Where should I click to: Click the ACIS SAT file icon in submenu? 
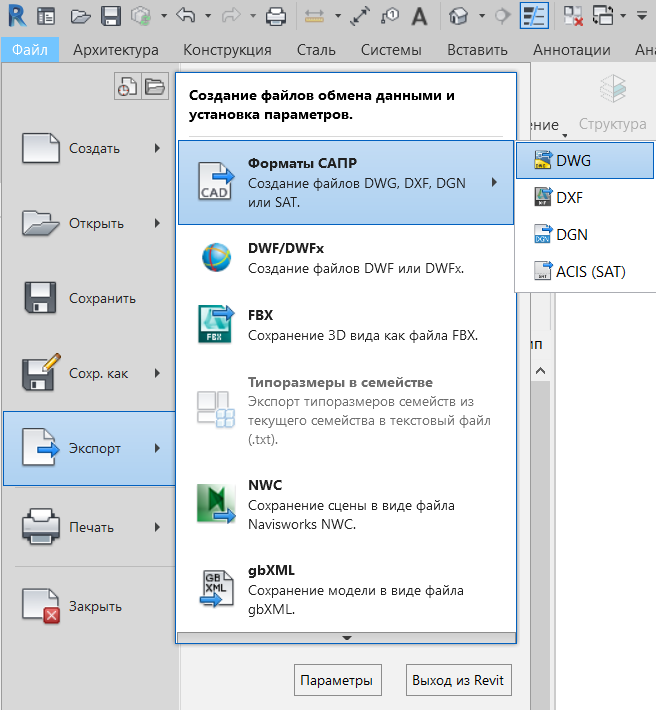pos(543,271)
